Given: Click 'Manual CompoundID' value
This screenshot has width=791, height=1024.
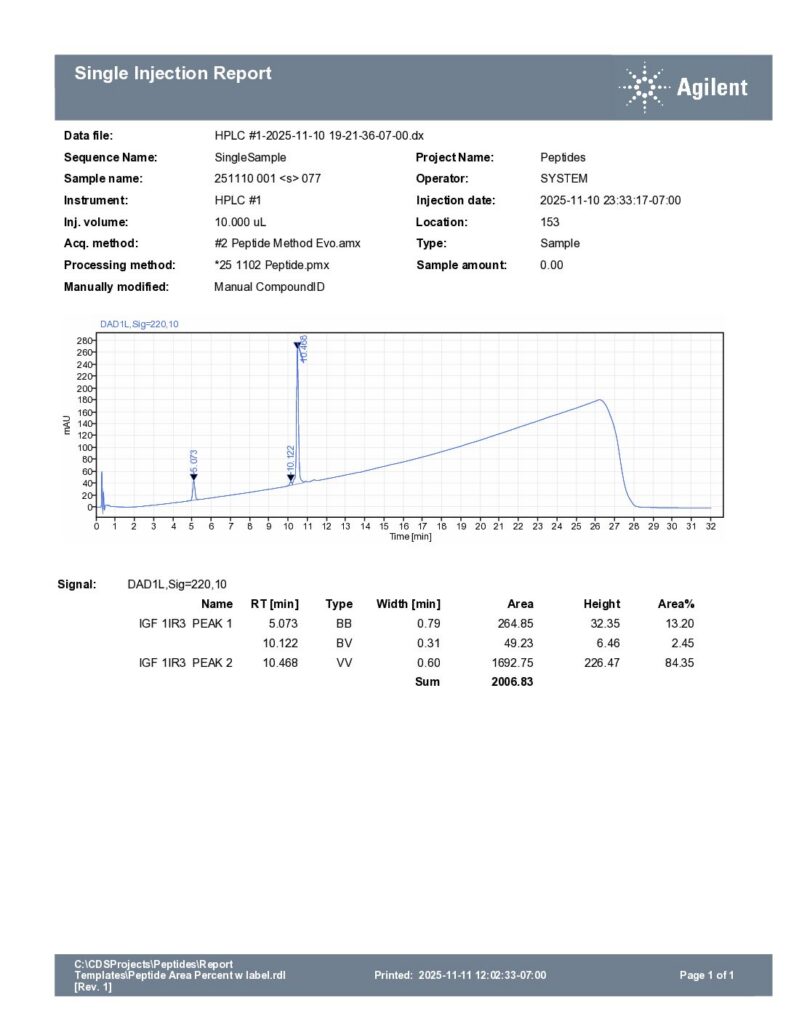Looking at the screenshot, I should (x=269, y=287).
